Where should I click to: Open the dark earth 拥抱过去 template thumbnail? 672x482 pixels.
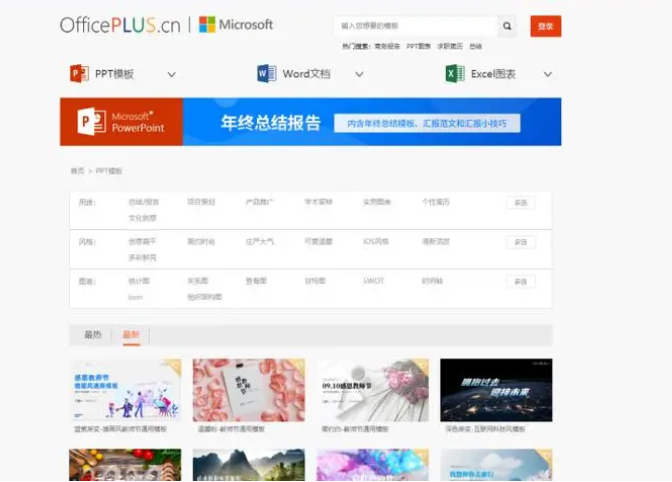(496, 390)
